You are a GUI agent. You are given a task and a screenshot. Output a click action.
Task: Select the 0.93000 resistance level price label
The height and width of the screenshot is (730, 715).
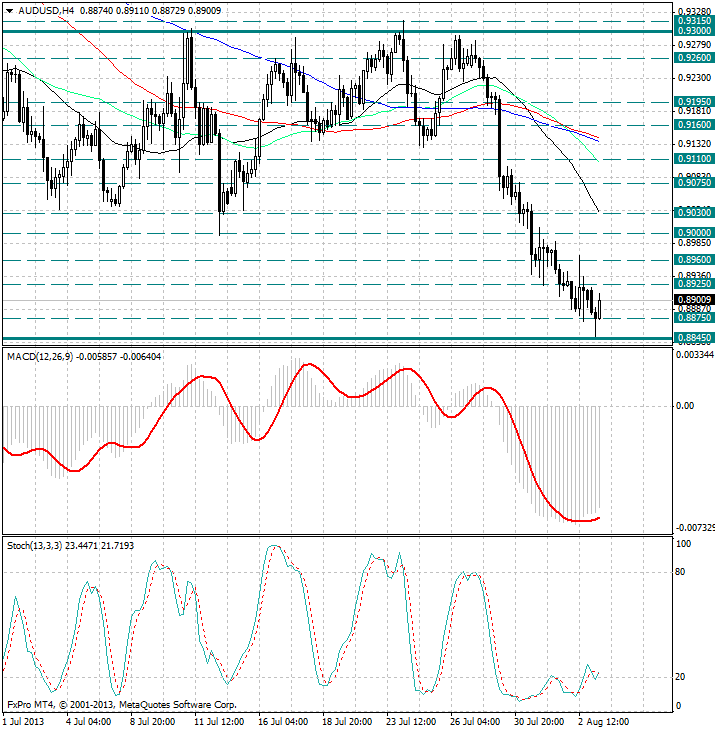pos(693,32)
